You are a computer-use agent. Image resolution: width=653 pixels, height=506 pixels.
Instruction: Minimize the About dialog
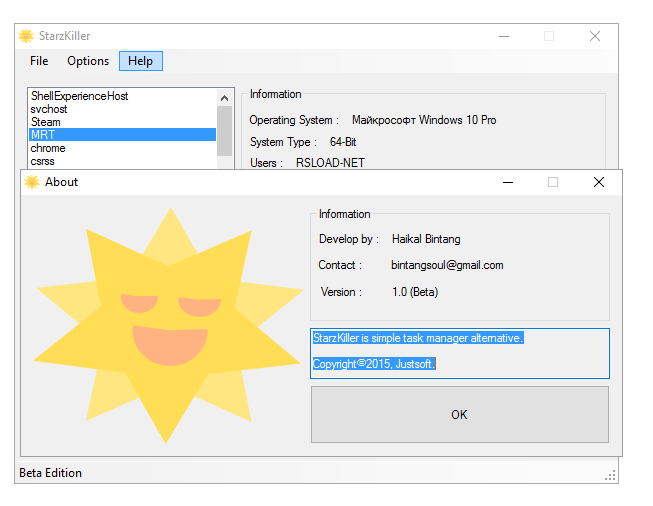point(508,182)
